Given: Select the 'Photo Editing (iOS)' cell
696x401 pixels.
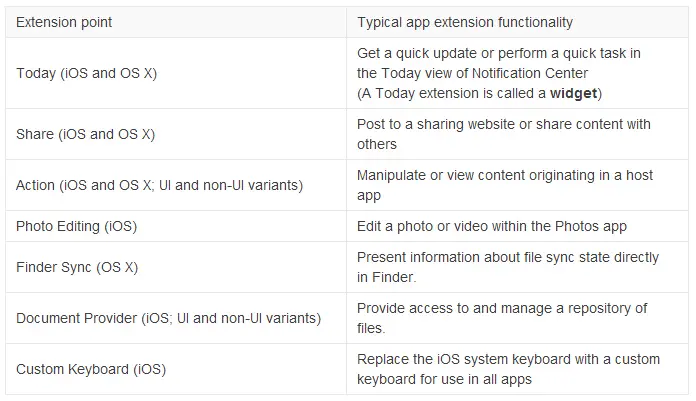Looking at the screenshot, I should click(x=76, y=226).
